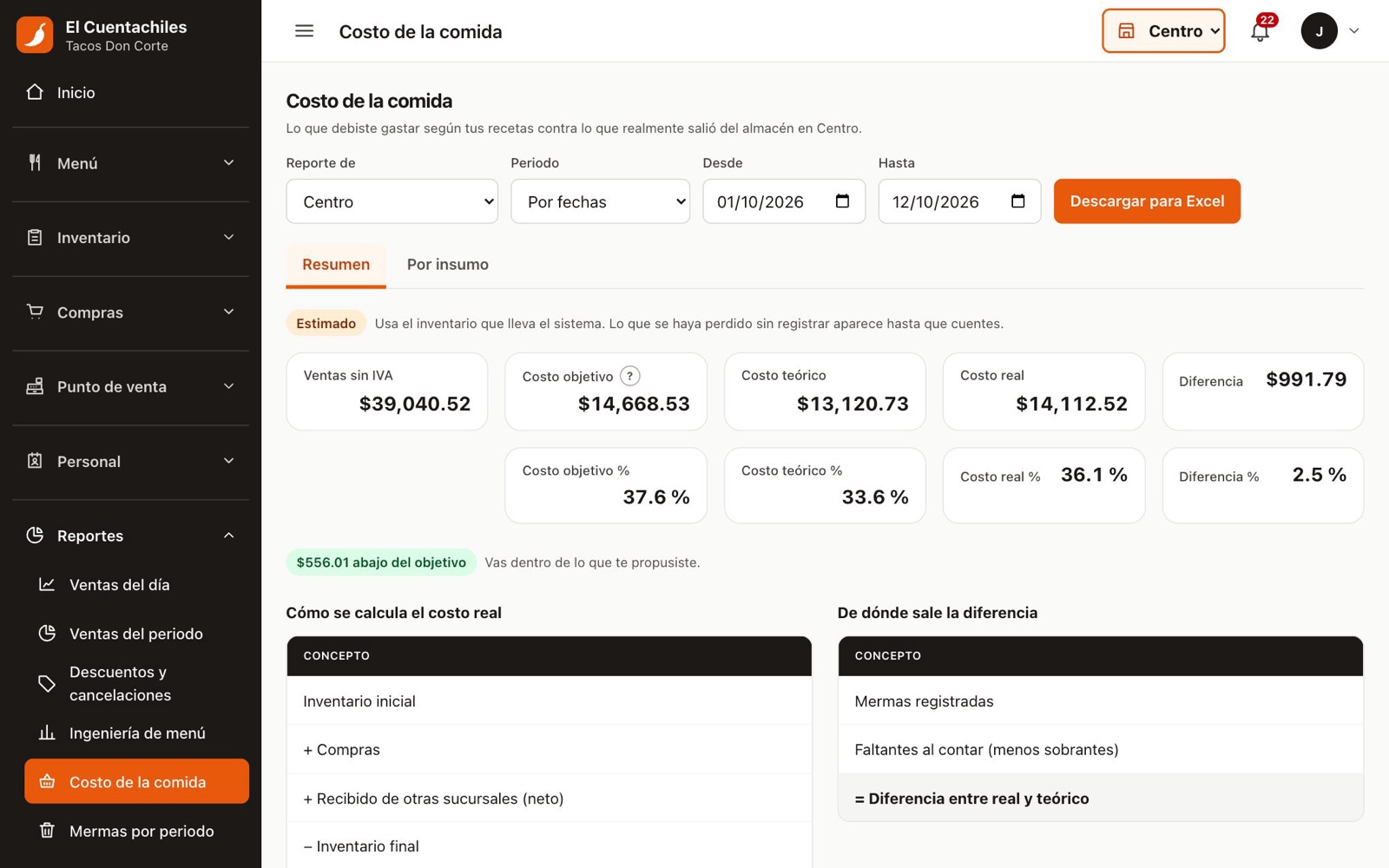
Task: Click the store icon in the Centro selector
Action: (x=1126, y=31)
